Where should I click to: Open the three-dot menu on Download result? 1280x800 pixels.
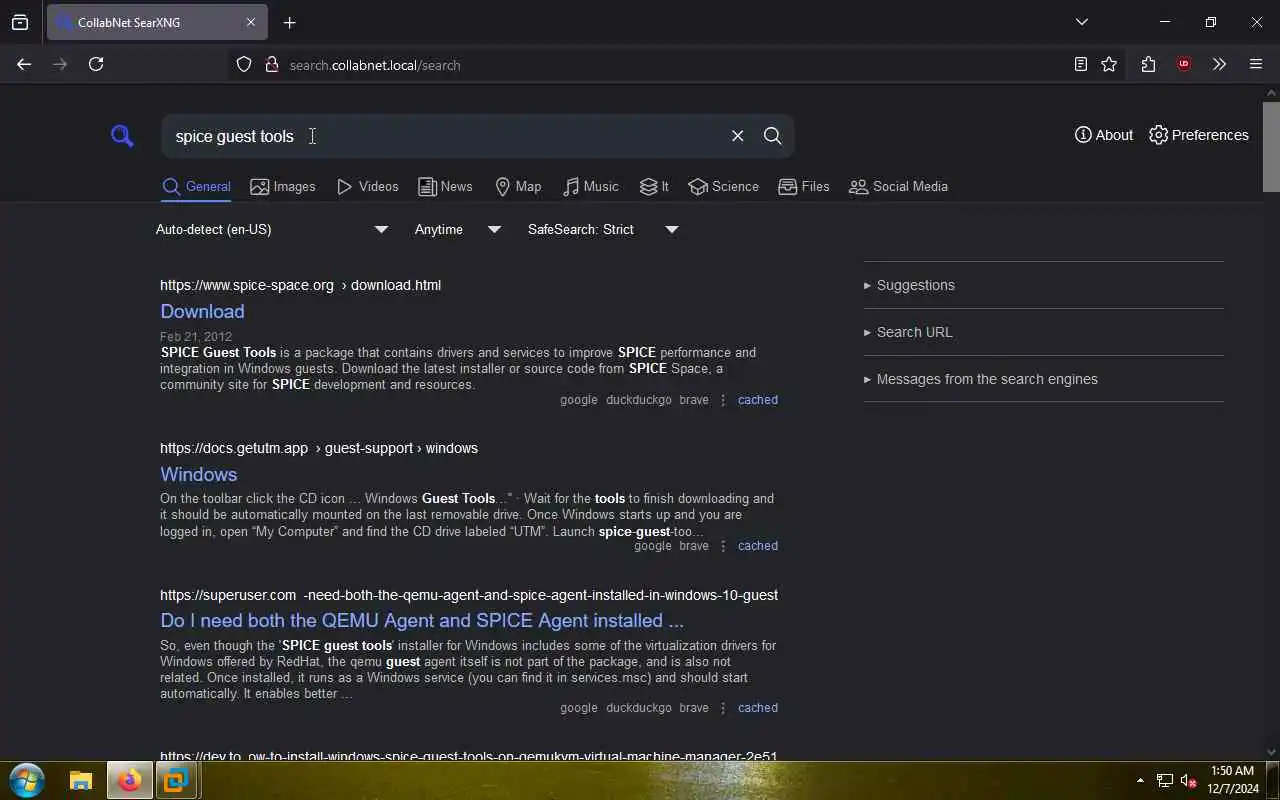[723, 400]
